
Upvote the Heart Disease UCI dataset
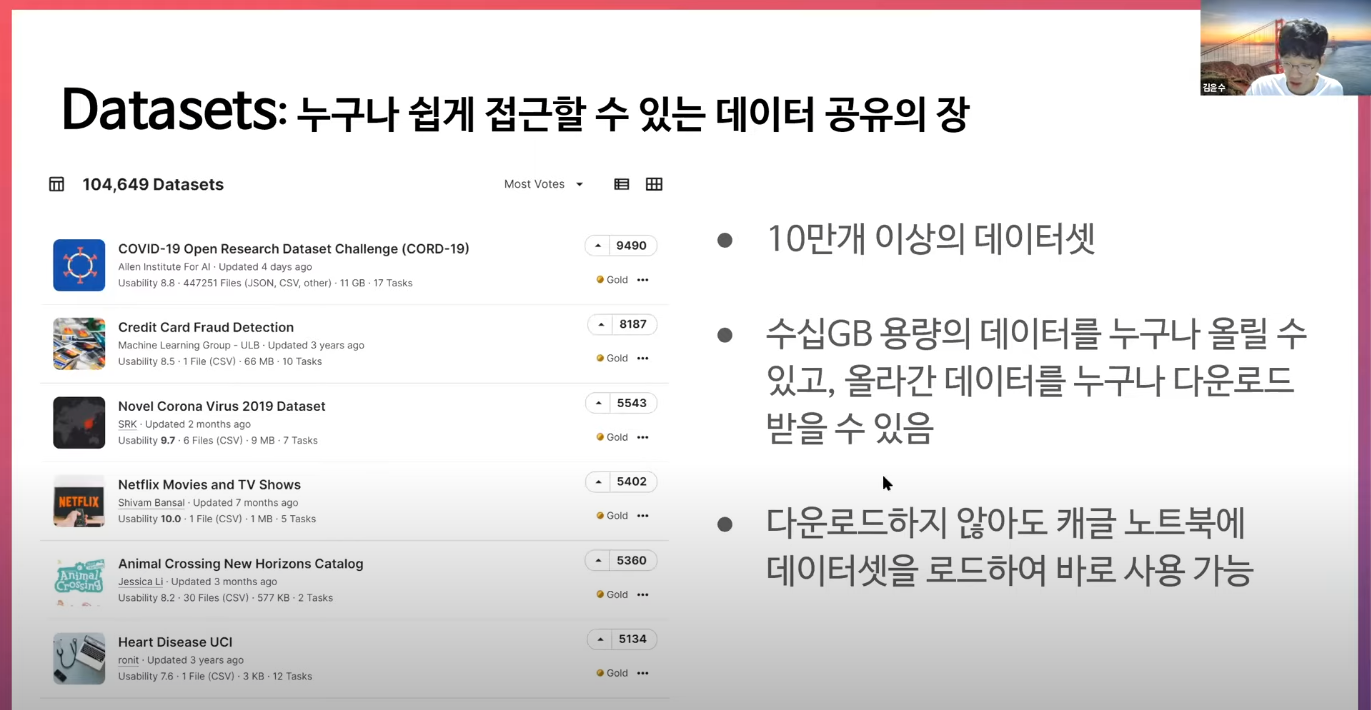pyautogui.click(x=600, y=639)
